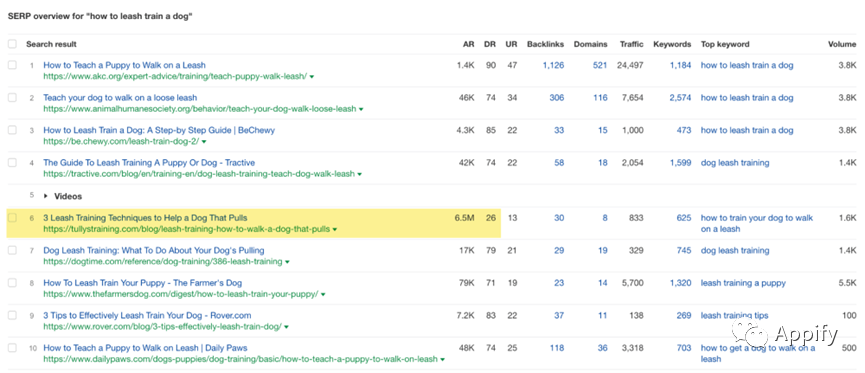Screen dimensions: 865x373
Task: Check the box for result 1
Action: point(12,65)
